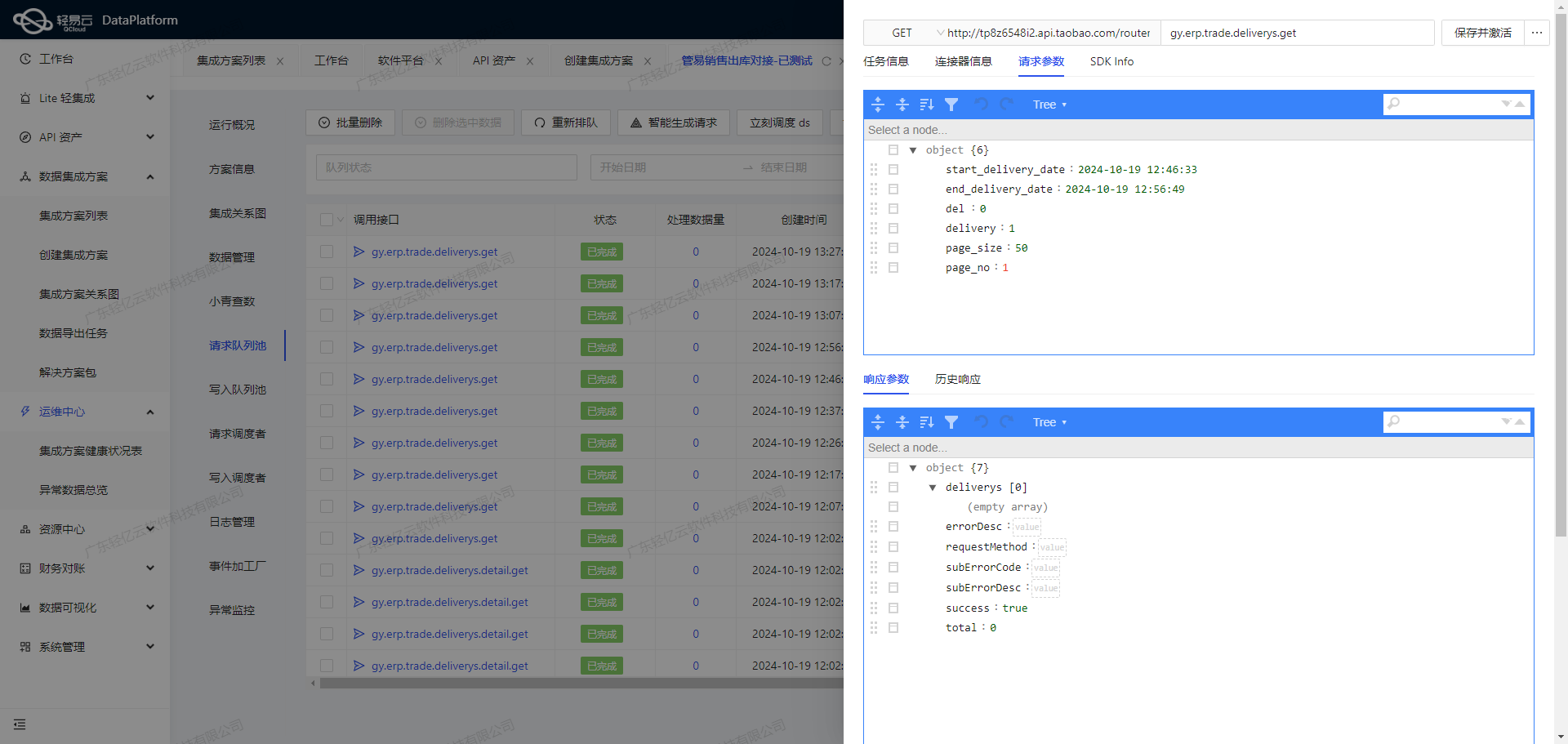Check the row created at 2024-10-19 12:56
1568x744 pixels.
[327, 347]
